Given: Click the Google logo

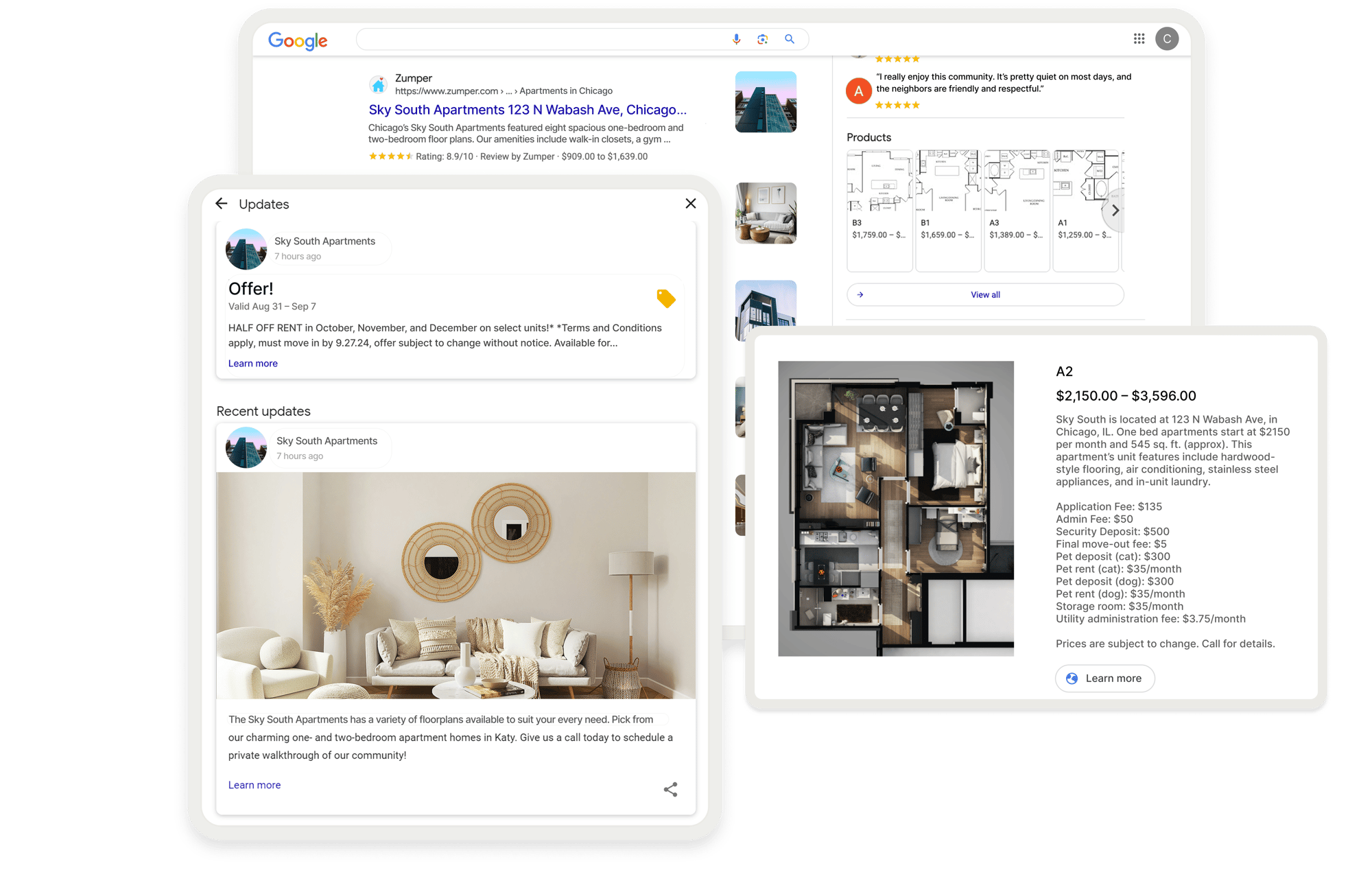Looking at the screenshot, I should pos(298,40).
